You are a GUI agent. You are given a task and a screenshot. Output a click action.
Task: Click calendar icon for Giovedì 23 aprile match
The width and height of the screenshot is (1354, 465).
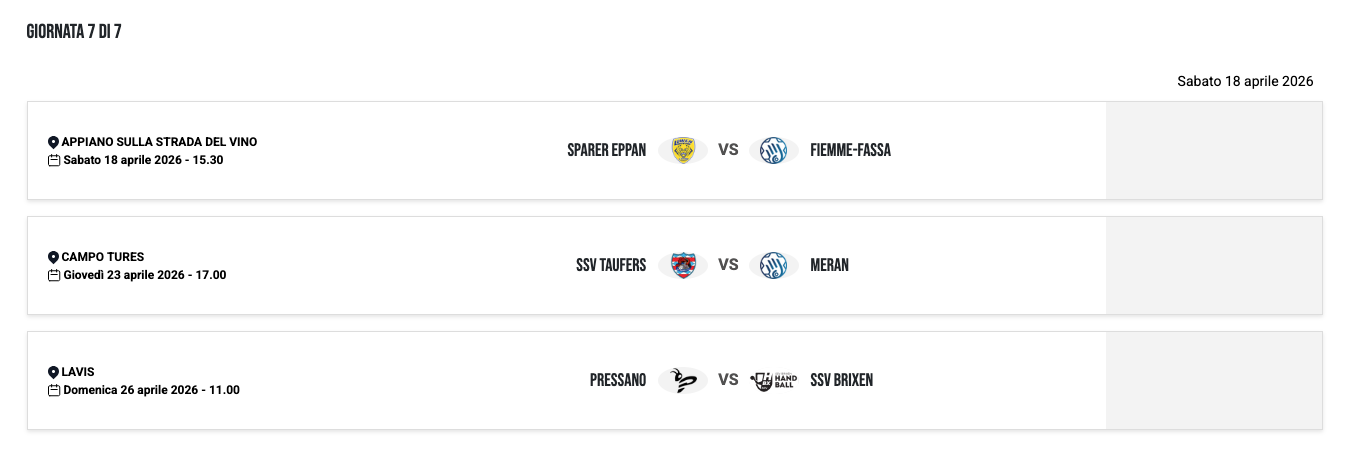54,275
